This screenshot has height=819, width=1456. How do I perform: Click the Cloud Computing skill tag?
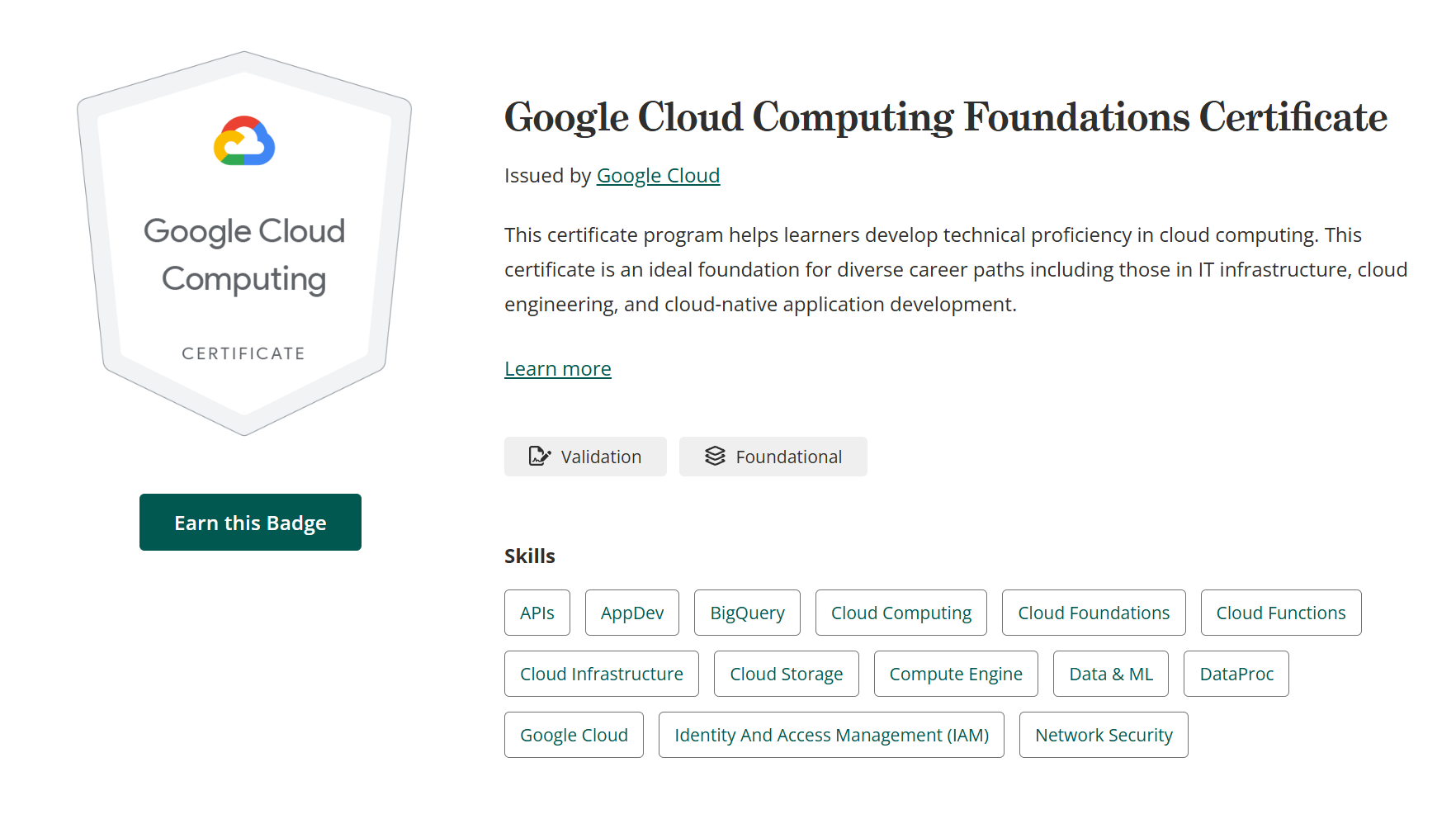pyautogui.click(x=901, y=613)
